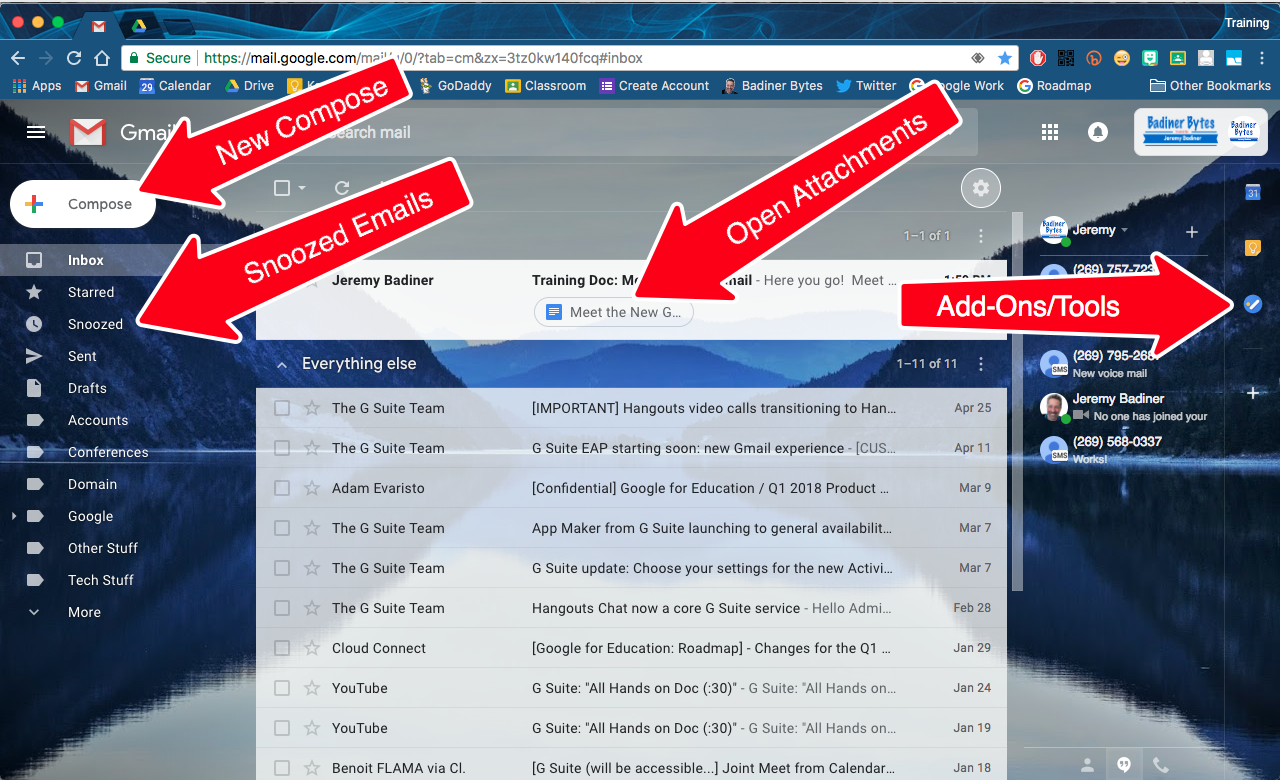Image resolution: width=1280 pixels, height=780 pixels.
Task: Open Google Tasks in the side panel
Action: click(x=1252, y=304)
